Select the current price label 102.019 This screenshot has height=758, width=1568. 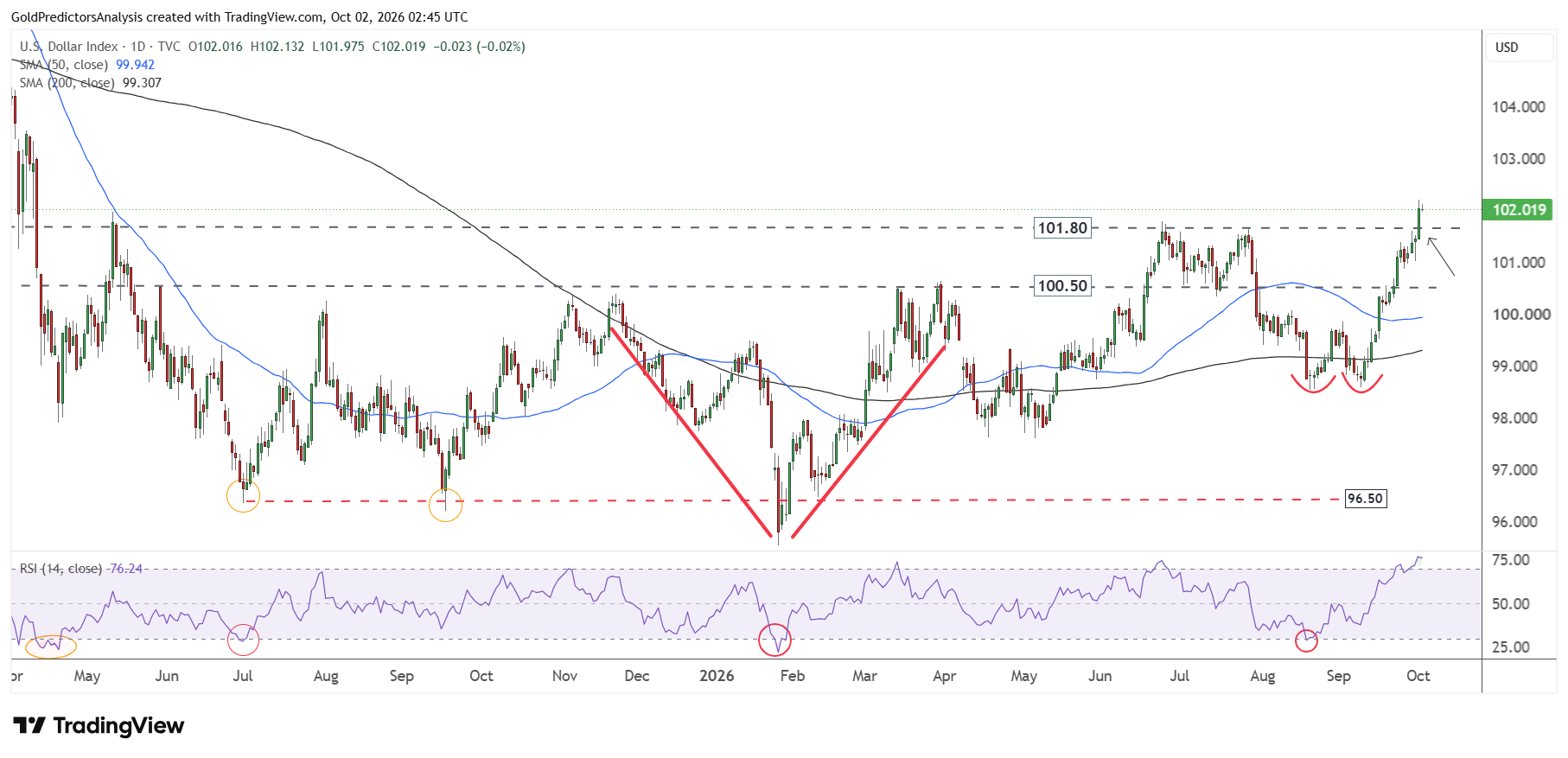[1519, 210]
